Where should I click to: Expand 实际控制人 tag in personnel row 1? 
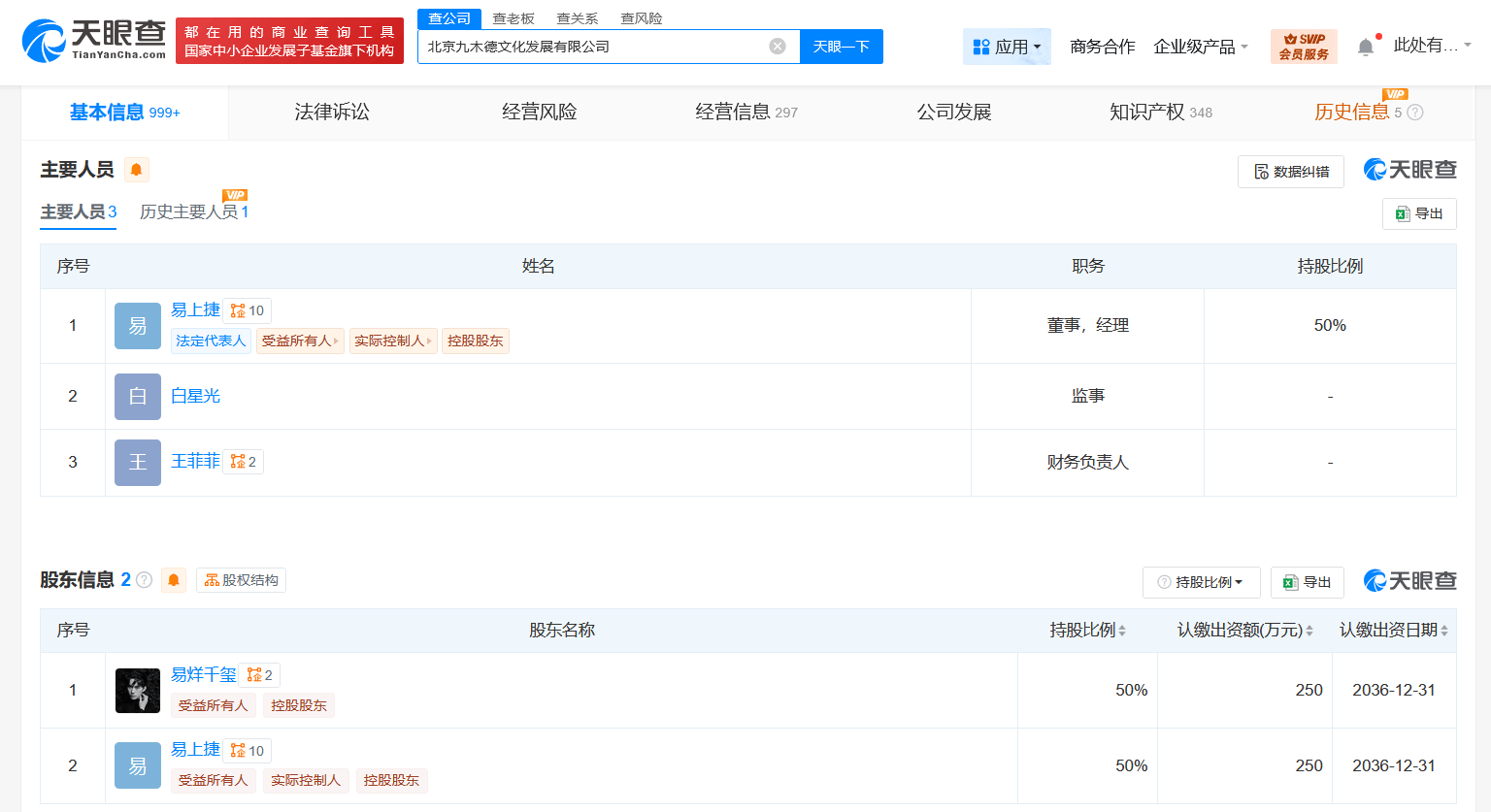[x=393, y=341]
